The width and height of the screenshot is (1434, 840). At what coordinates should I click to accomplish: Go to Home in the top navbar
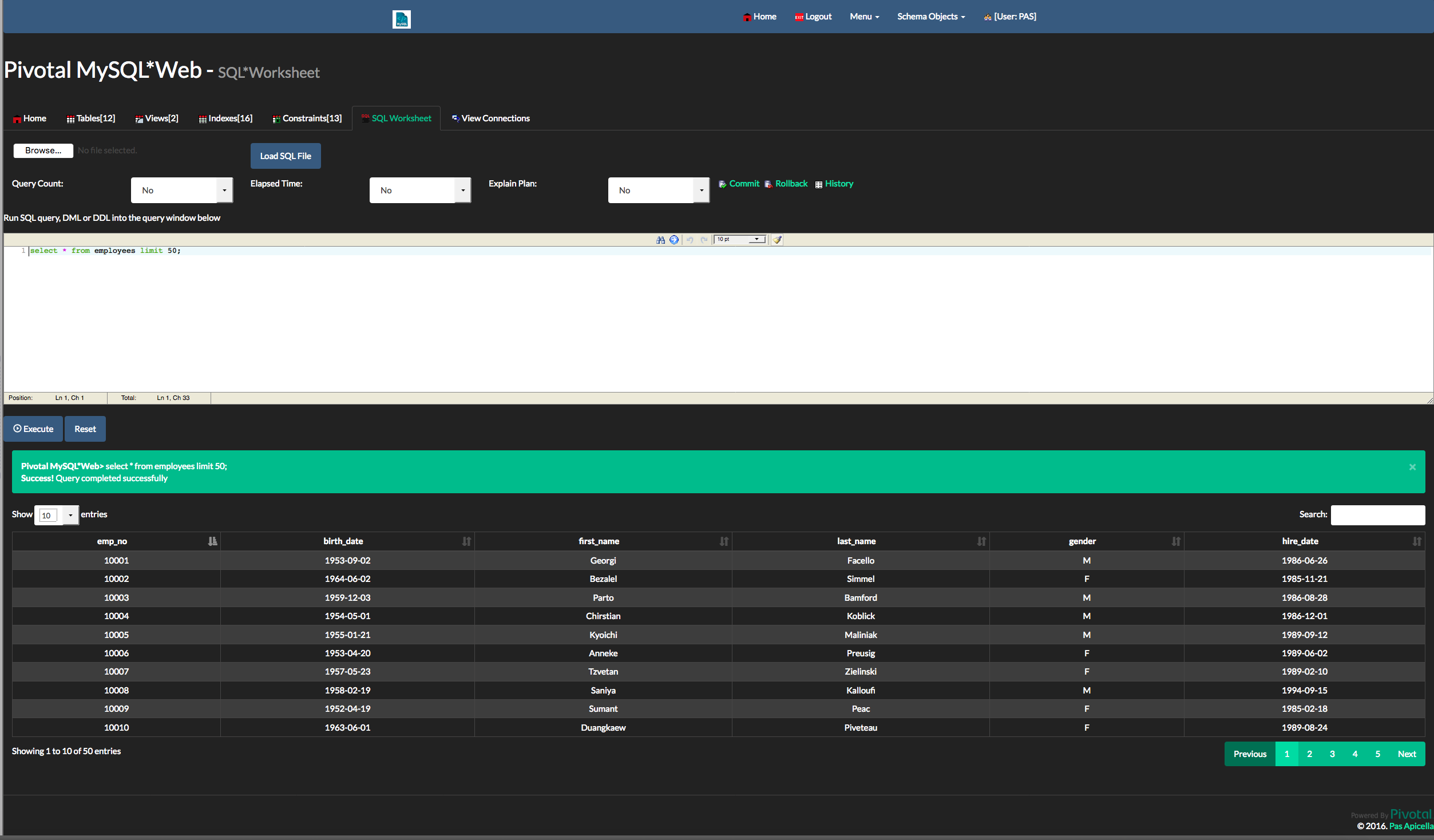759,17
